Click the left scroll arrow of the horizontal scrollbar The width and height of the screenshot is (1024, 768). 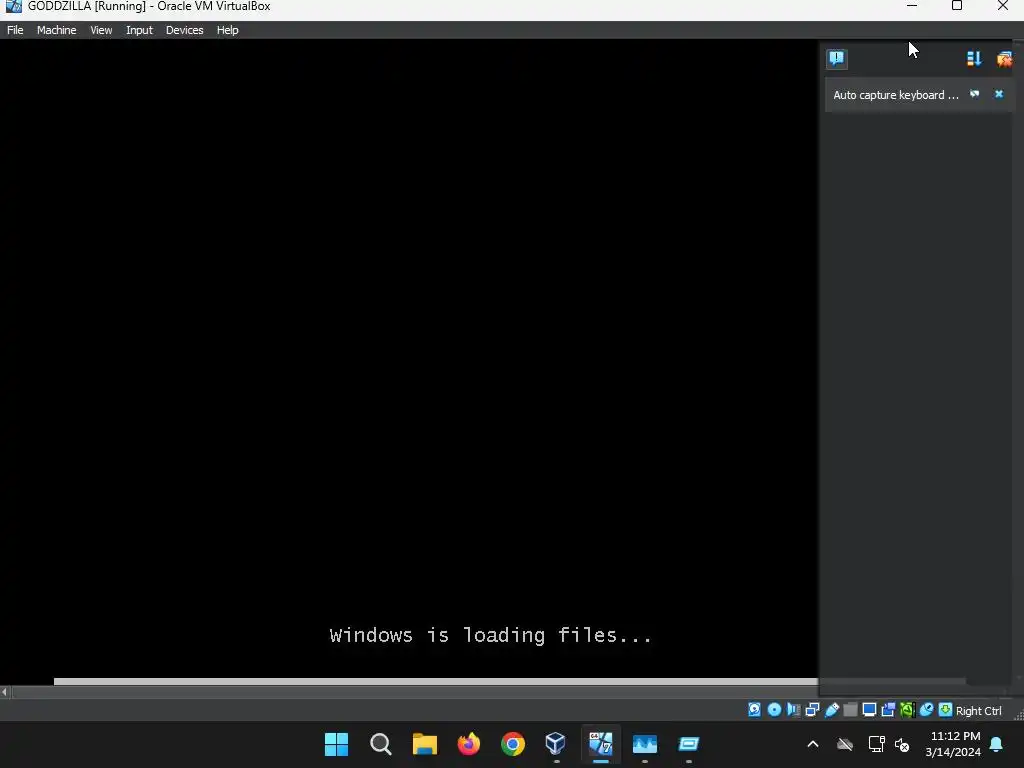[5, 692]
